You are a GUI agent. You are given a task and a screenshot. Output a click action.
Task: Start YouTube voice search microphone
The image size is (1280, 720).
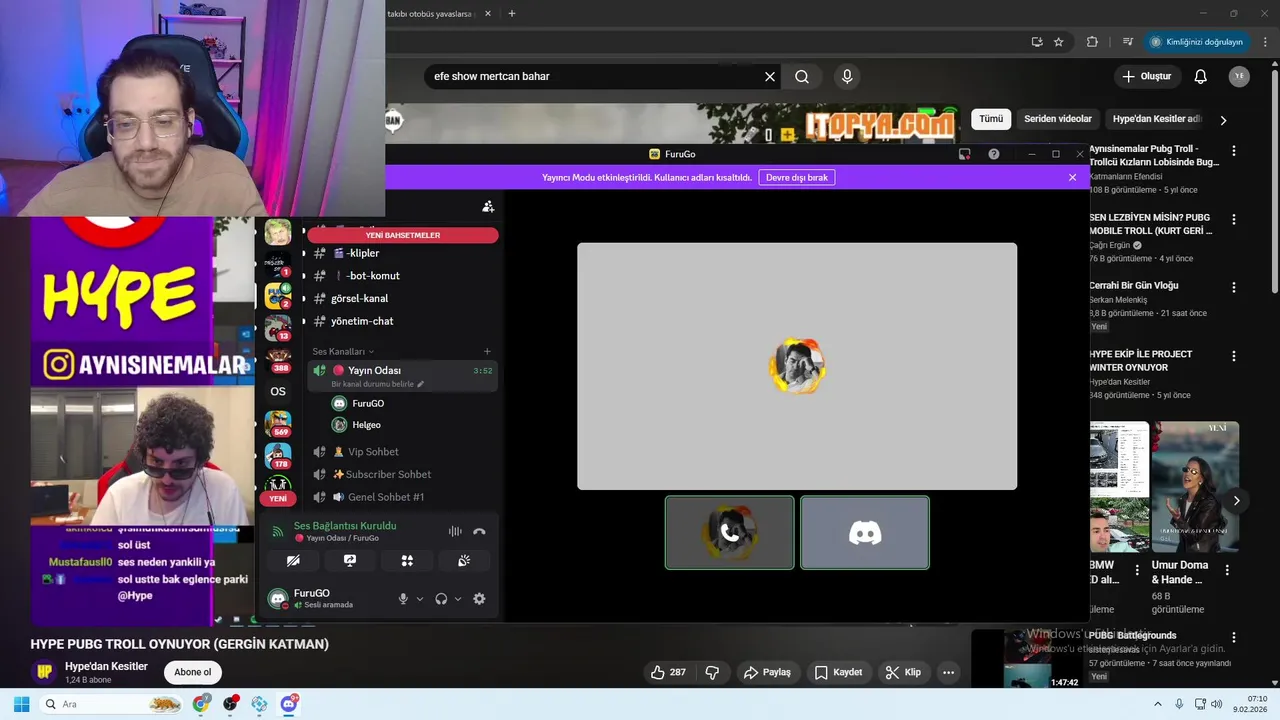[x=847, y=76]
